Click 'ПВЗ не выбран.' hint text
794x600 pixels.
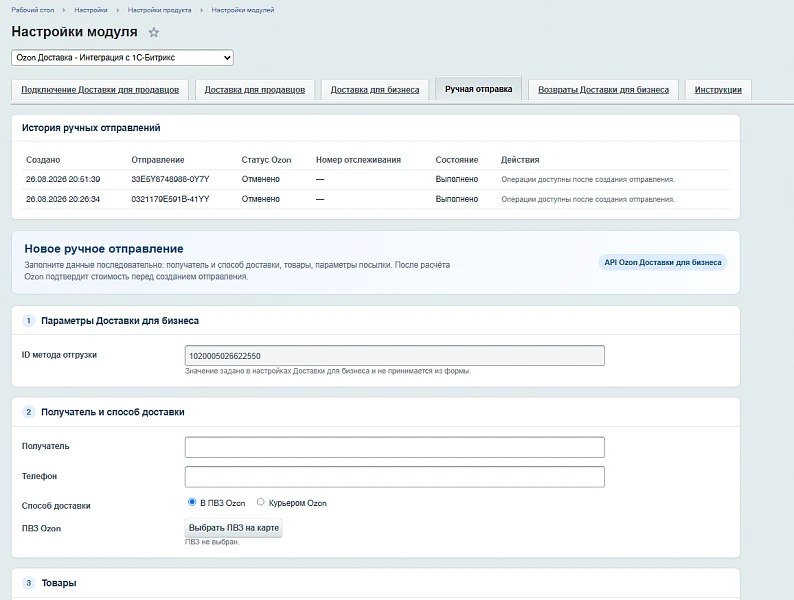pyautogui.click(x=212, y=542)
